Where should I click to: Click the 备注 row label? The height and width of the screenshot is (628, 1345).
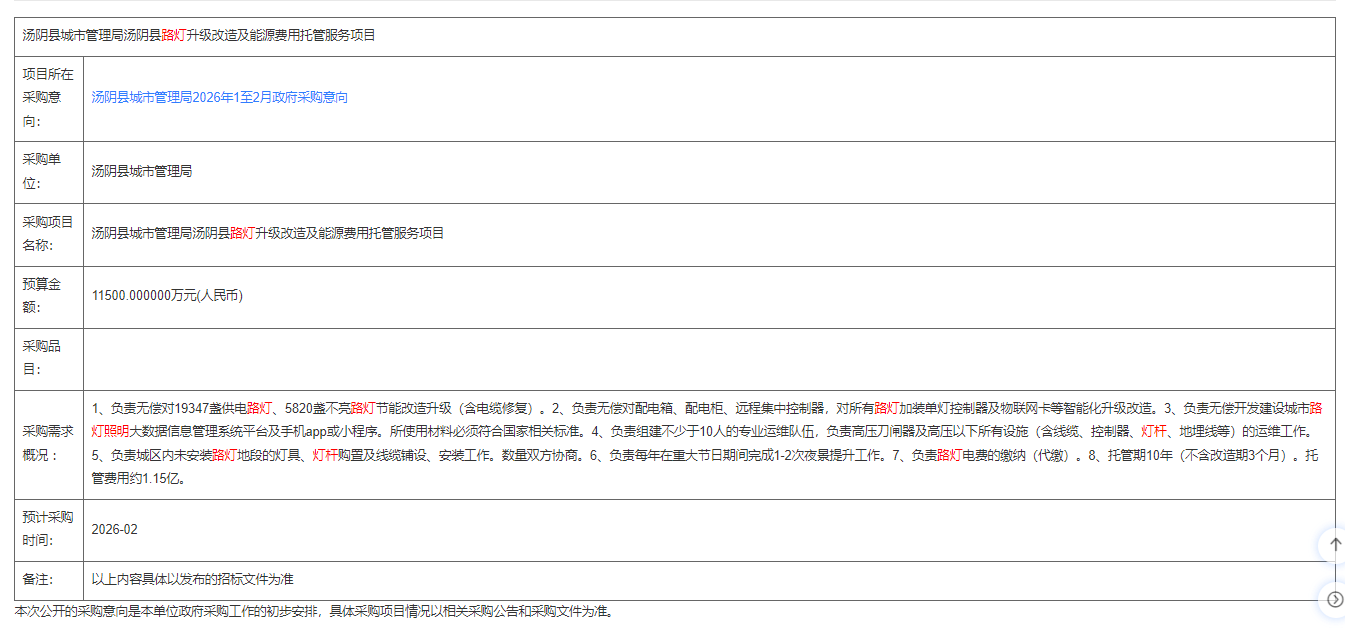coord(38,580)
